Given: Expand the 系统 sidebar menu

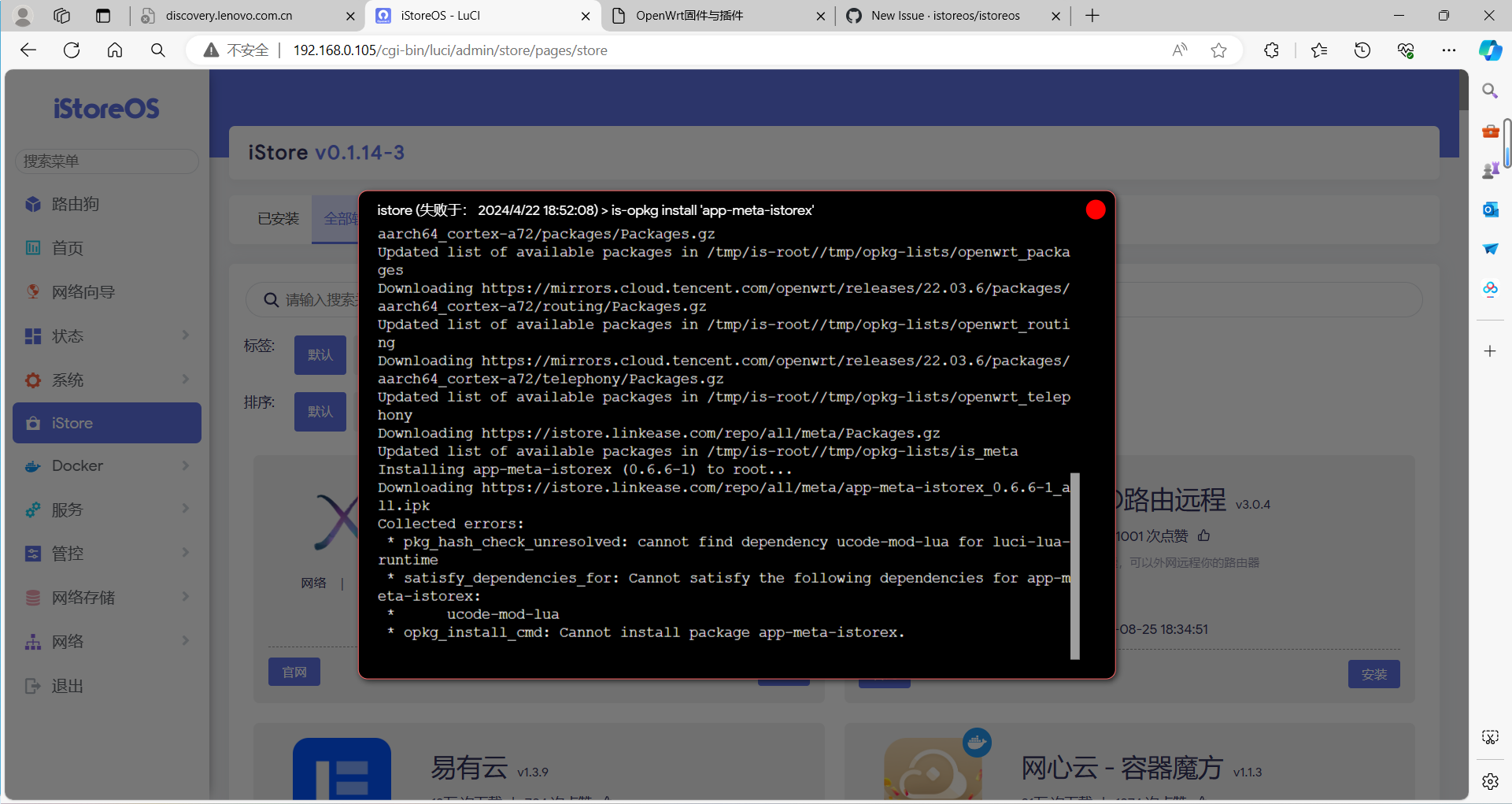Looking at the screenshot, I should click(x=107, y=380).
